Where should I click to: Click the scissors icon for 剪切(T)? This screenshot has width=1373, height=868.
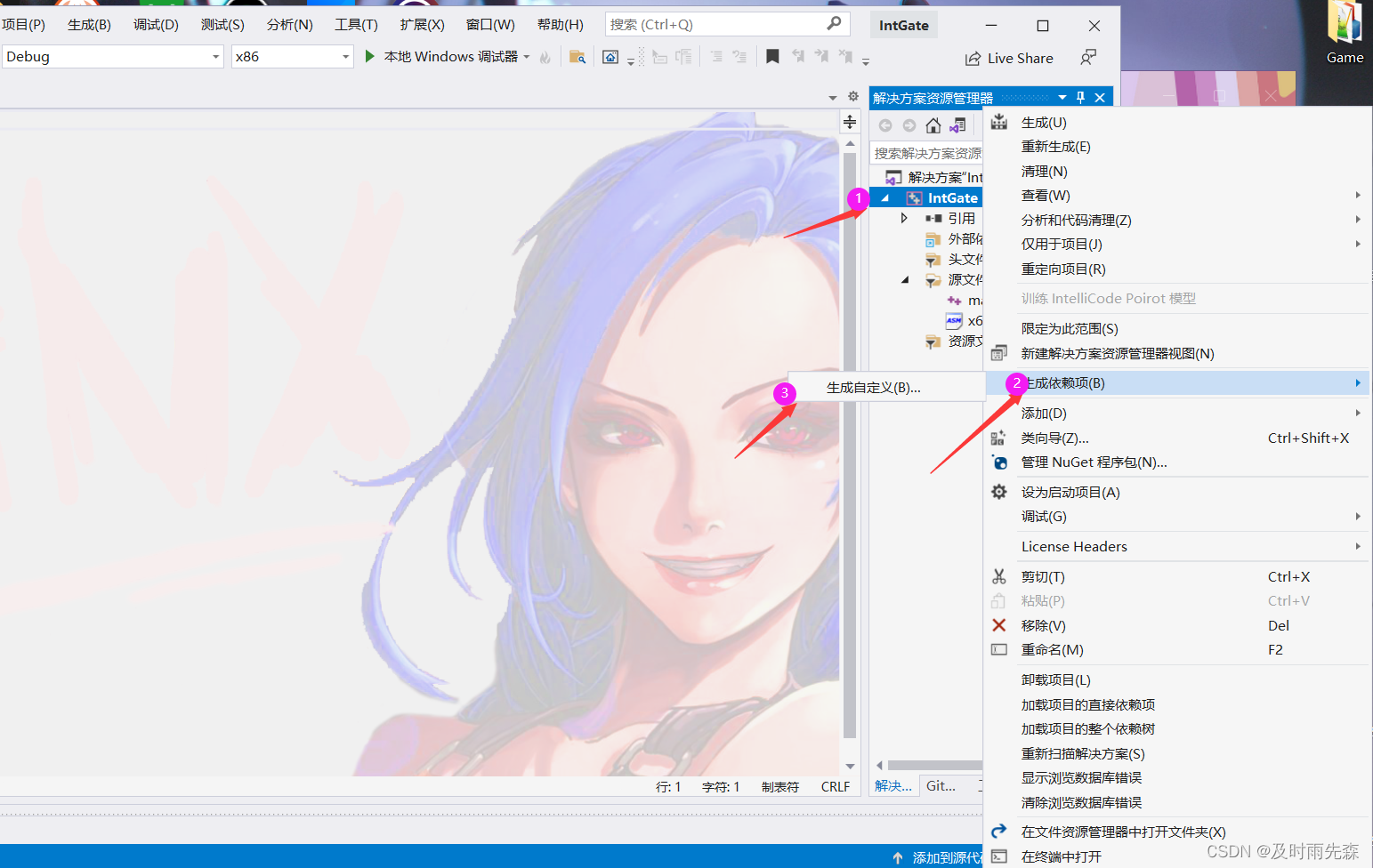[999, 576]
